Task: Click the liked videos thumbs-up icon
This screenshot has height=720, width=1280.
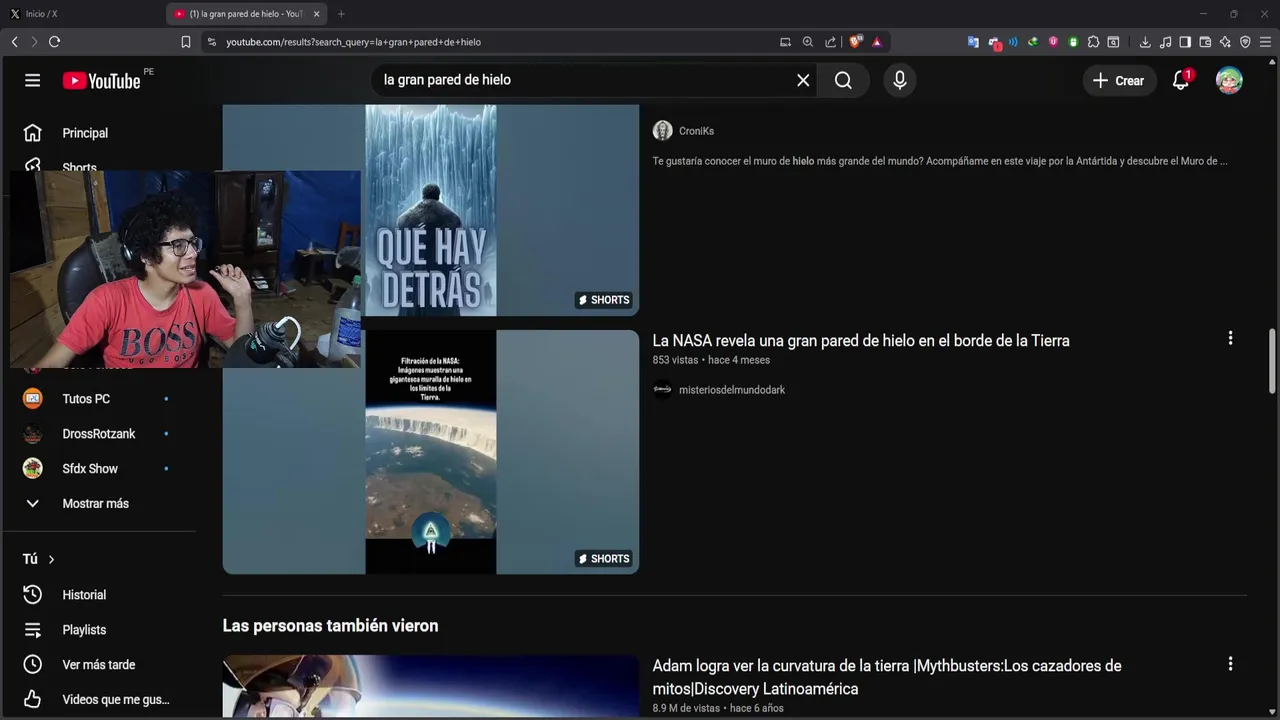Action: click(x=33, y=700)
